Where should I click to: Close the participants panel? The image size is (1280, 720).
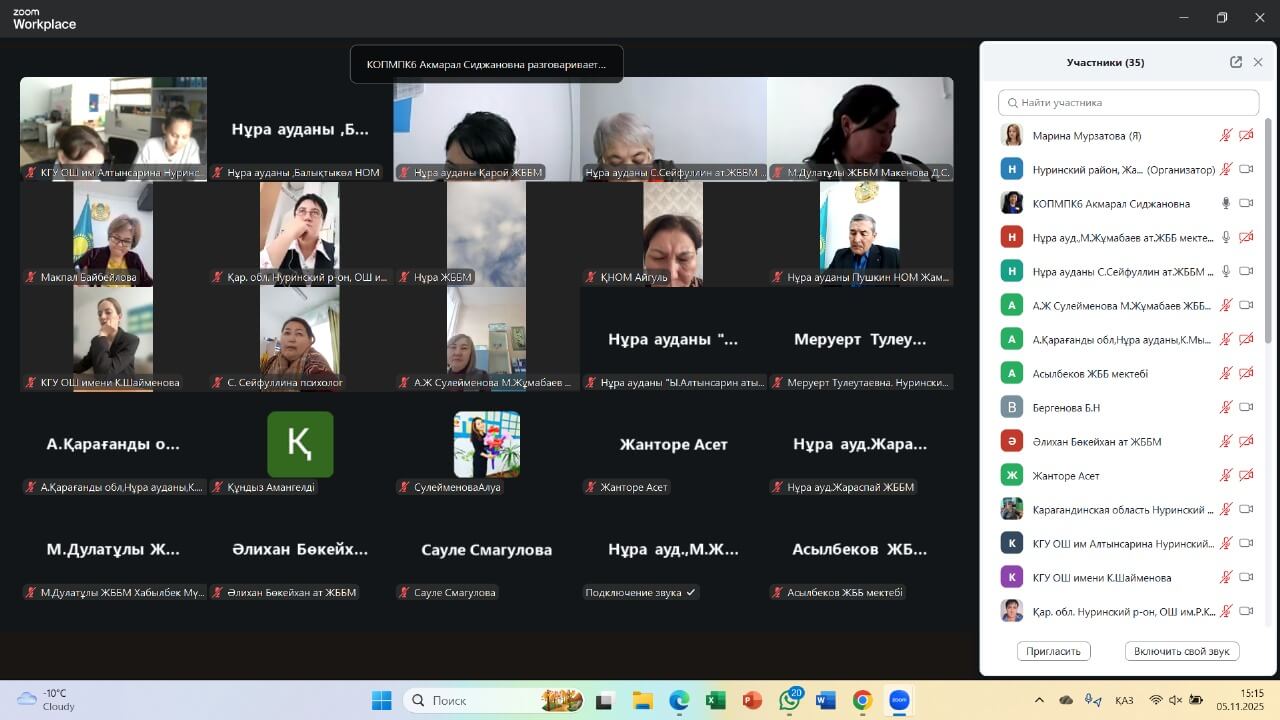[x=1258, y=62]
